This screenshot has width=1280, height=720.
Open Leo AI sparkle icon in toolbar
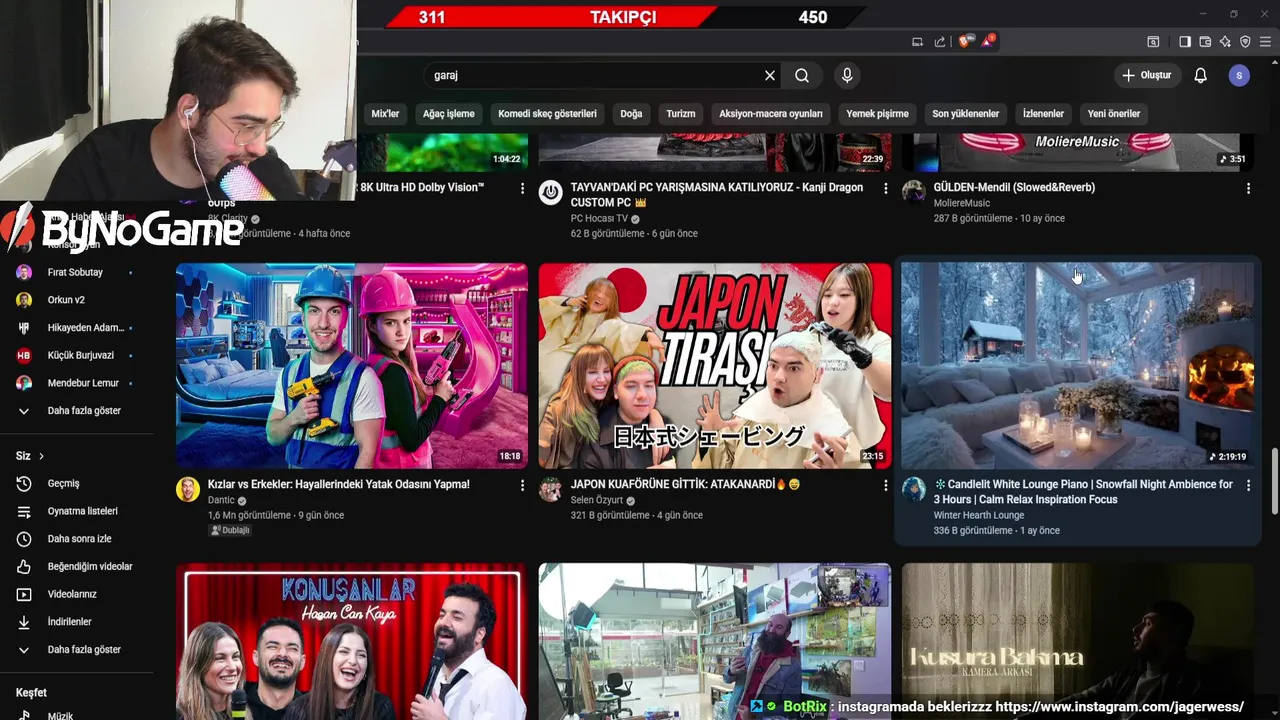pyautogui.click(x=1225, y=41)
